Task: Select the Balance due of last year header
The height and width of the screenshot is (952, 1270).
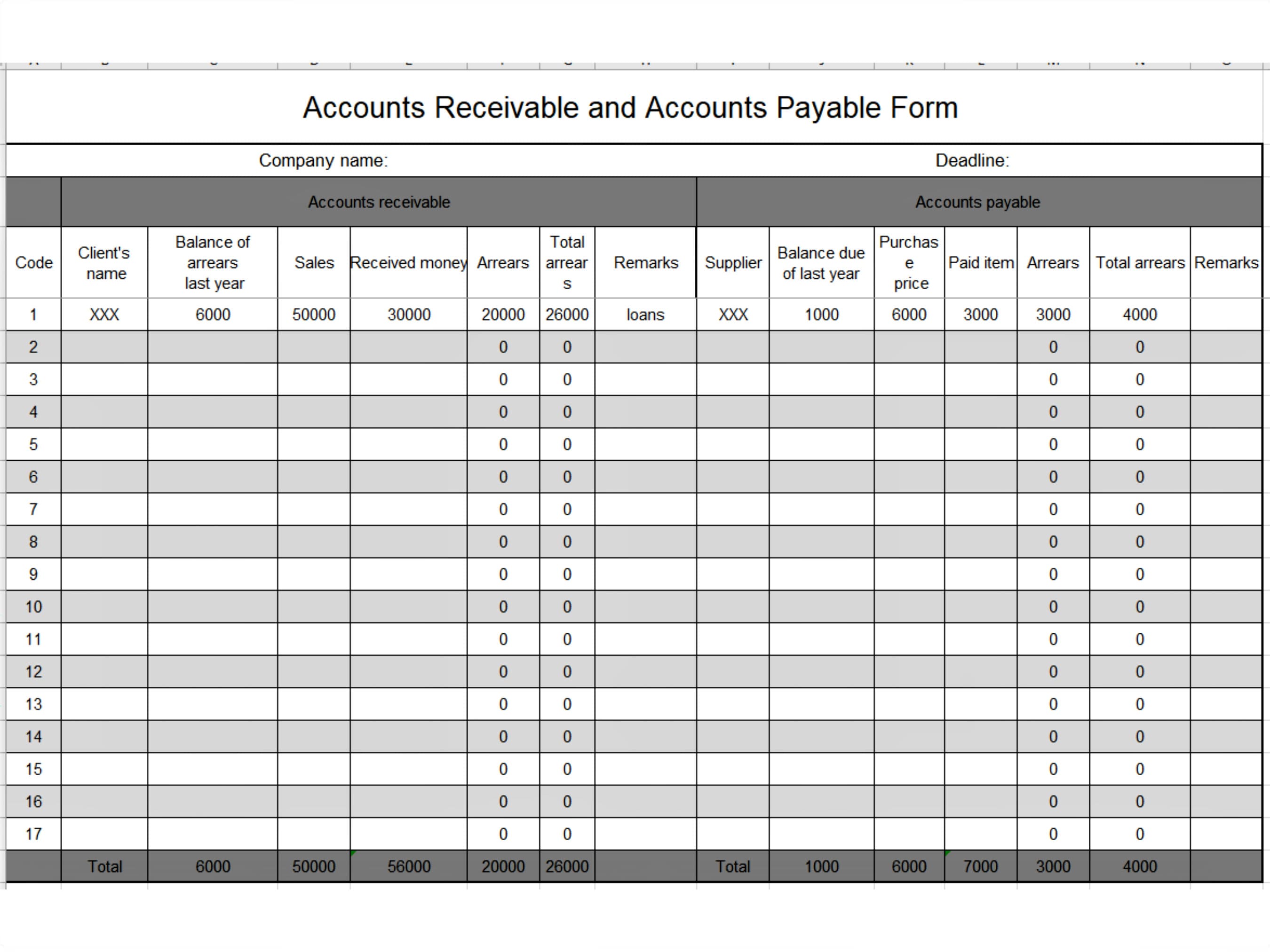Action: pos(821,262)
